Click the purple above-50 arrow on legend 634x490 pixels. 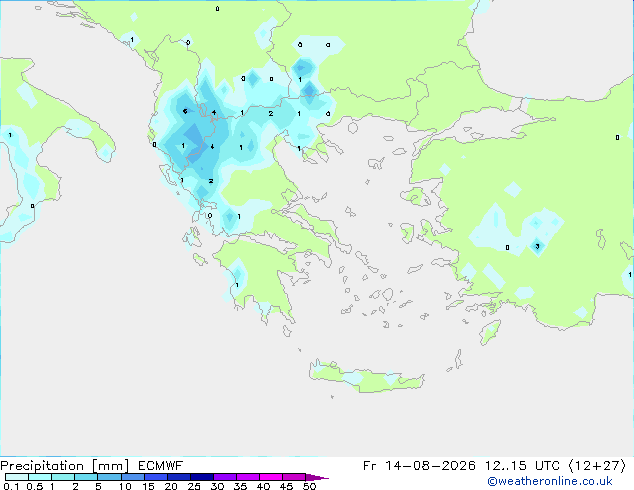(317, 477)
